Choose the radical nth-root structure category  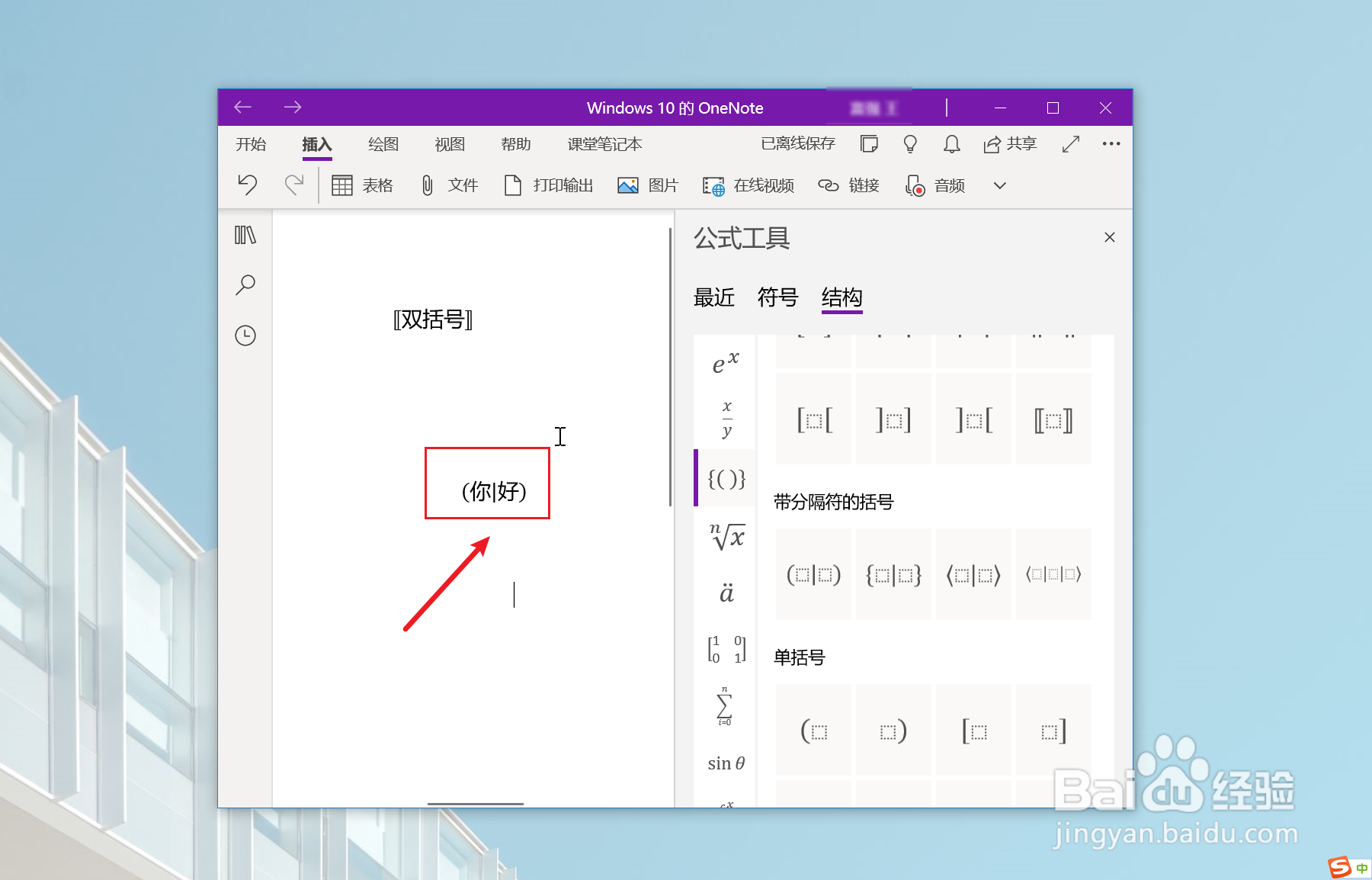(726, 537)
